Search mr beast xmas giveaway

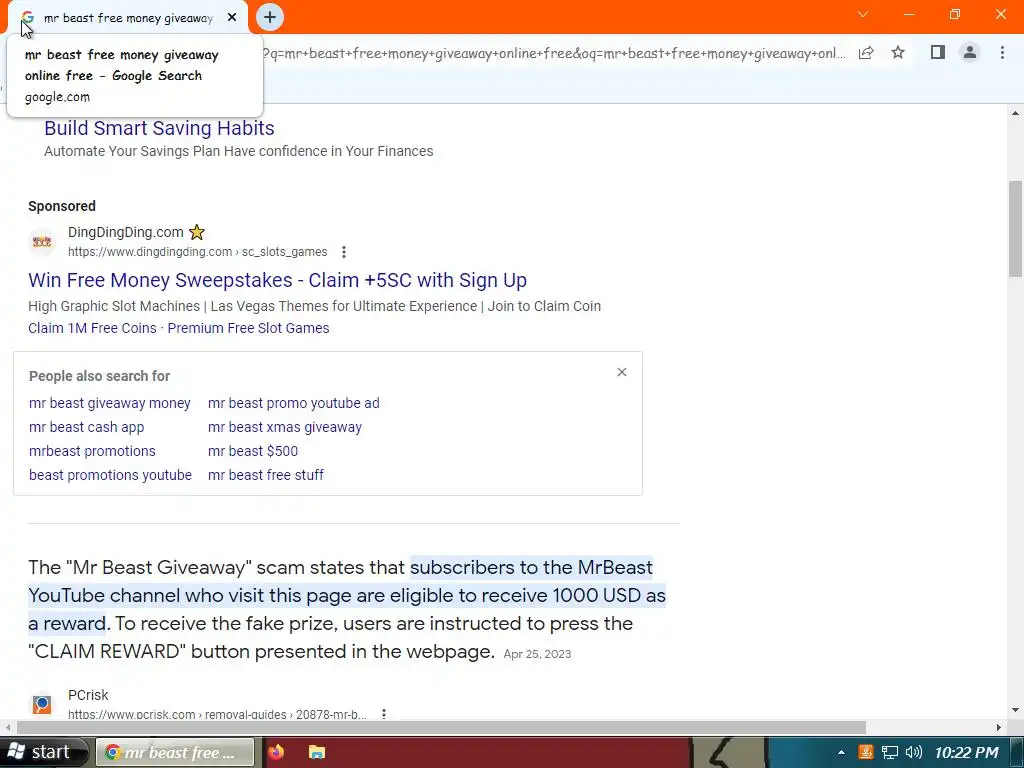point(285,427)
